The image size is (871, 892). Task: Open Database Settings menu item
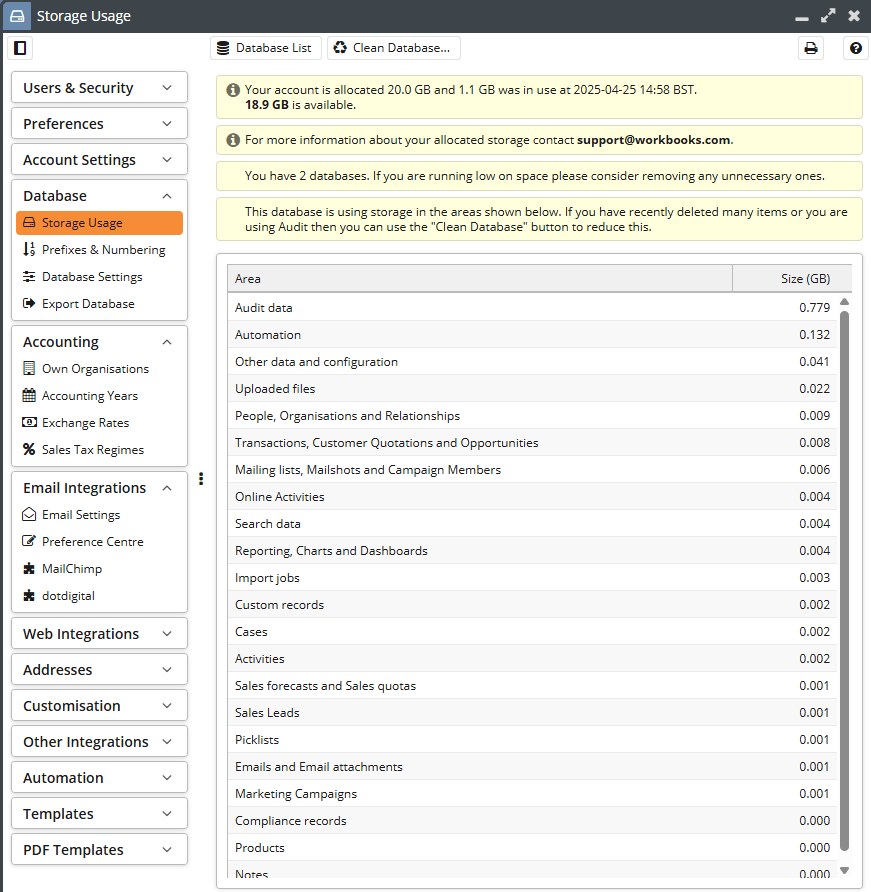point(100,276)
